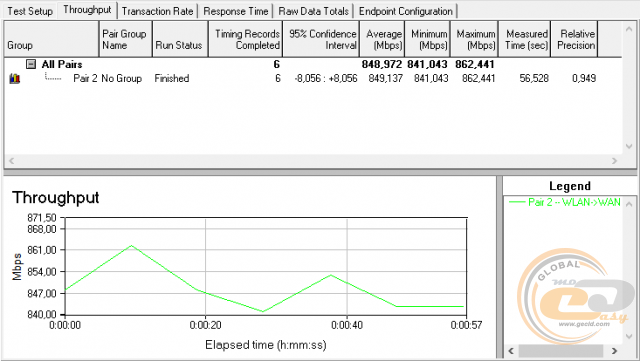The image size is (640, 361).
Task: Select the Pair 2 row
Action: pos(313,78)
